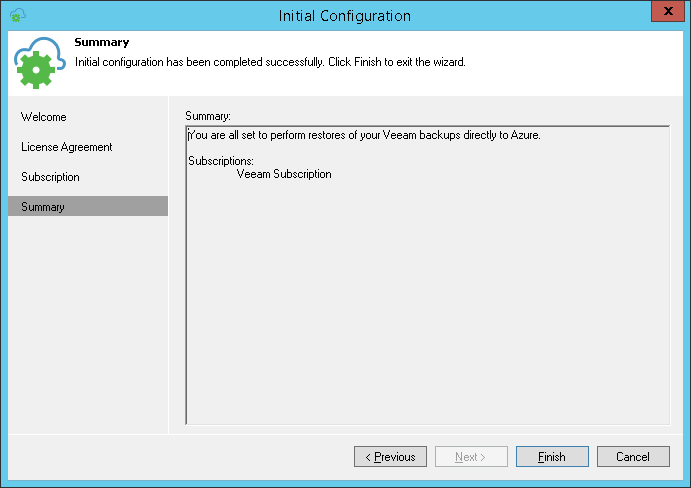Viewport: 691px width, 488px height.
Task: Click the 'completed successfully' description text
Action: click(270, 62)
